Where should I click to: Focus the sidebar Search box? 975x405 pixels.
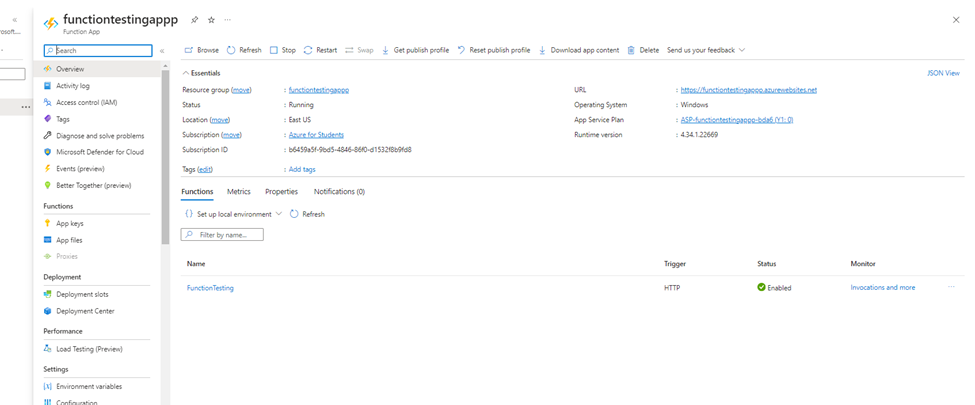(98, 50)
